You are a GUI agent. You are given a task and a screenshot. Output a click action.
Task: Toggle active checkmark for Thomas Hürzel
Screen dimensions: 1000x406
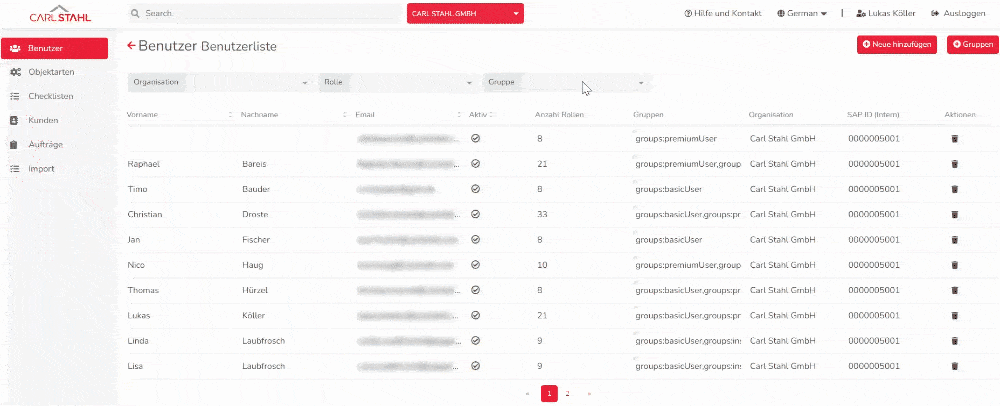(475, 290)
